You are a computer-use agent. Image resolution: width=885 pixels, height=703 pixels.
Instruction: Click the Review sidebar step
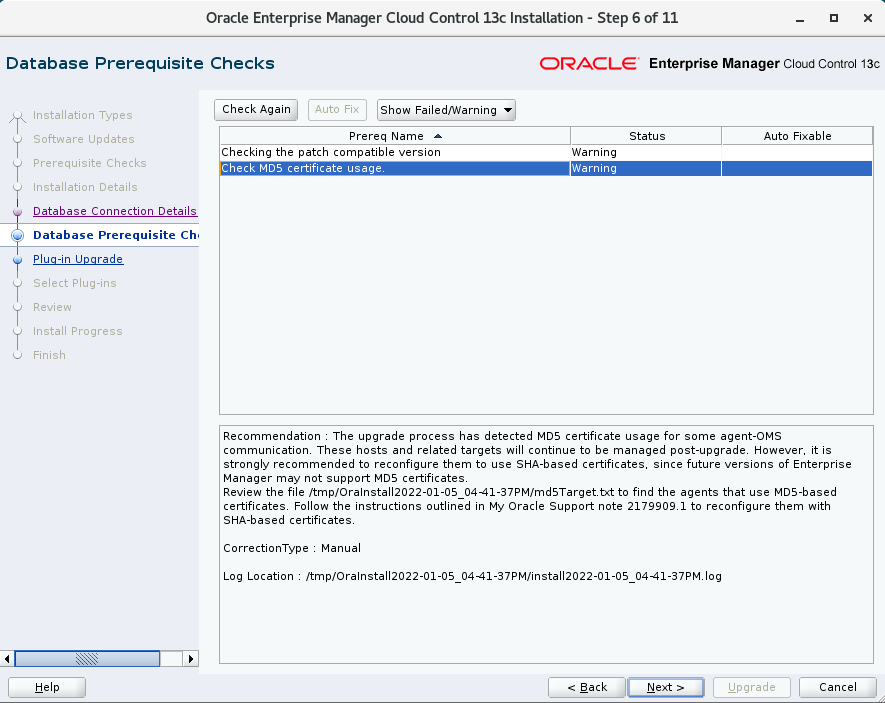point(52,307)
